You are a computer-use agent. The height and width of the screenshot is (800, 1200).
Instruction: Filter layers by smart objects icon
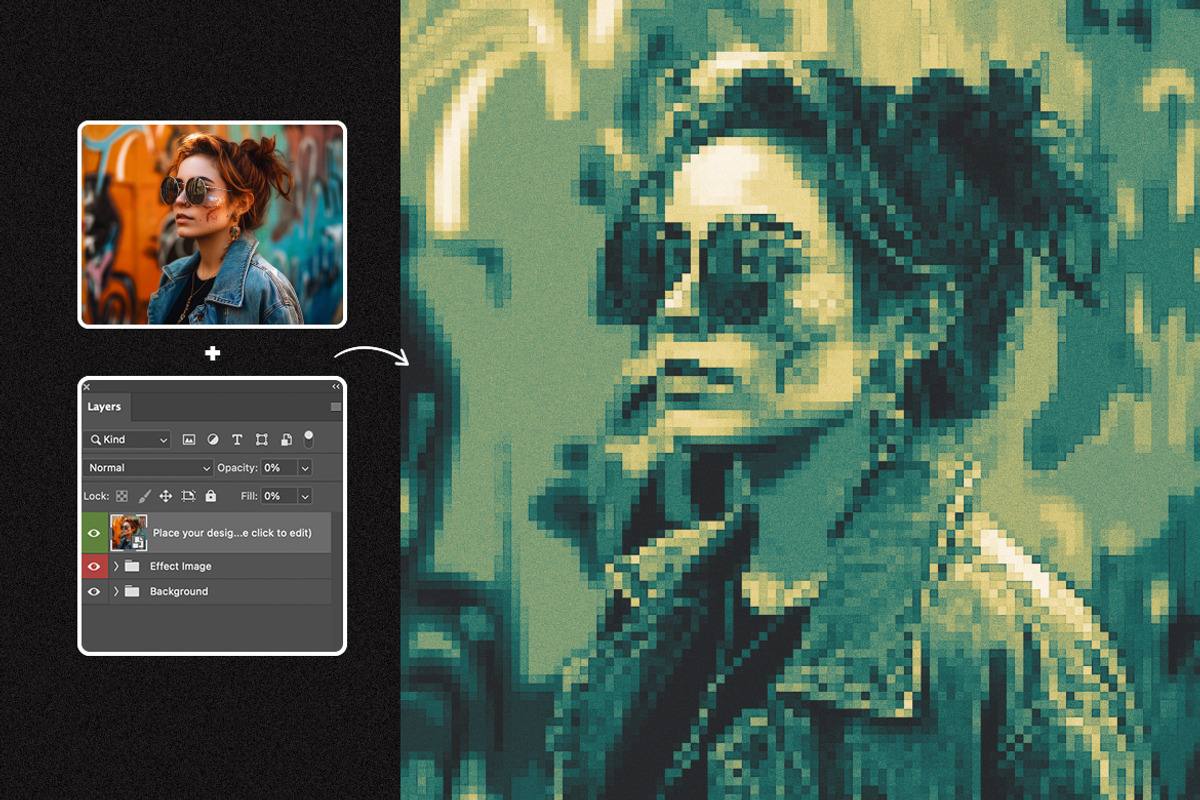(285, 440)
